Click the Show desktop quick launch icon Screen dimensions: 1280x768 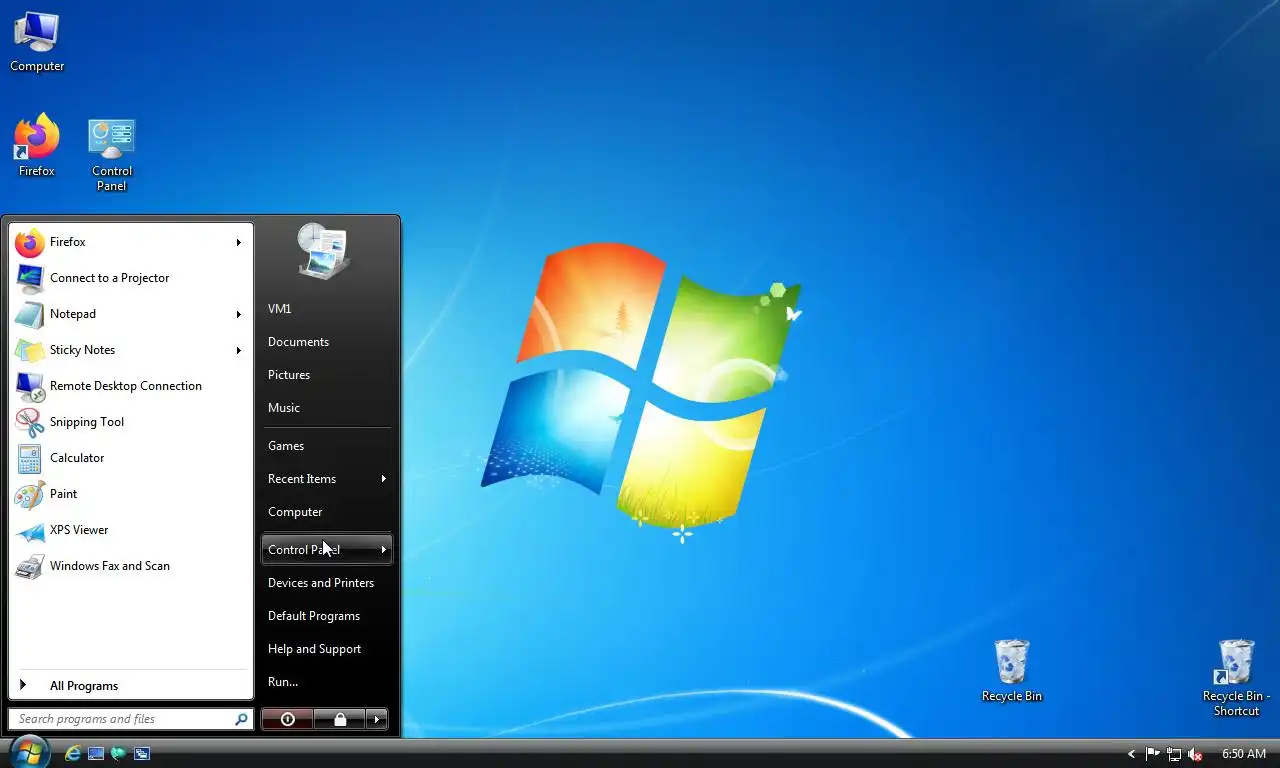(96, 753)
